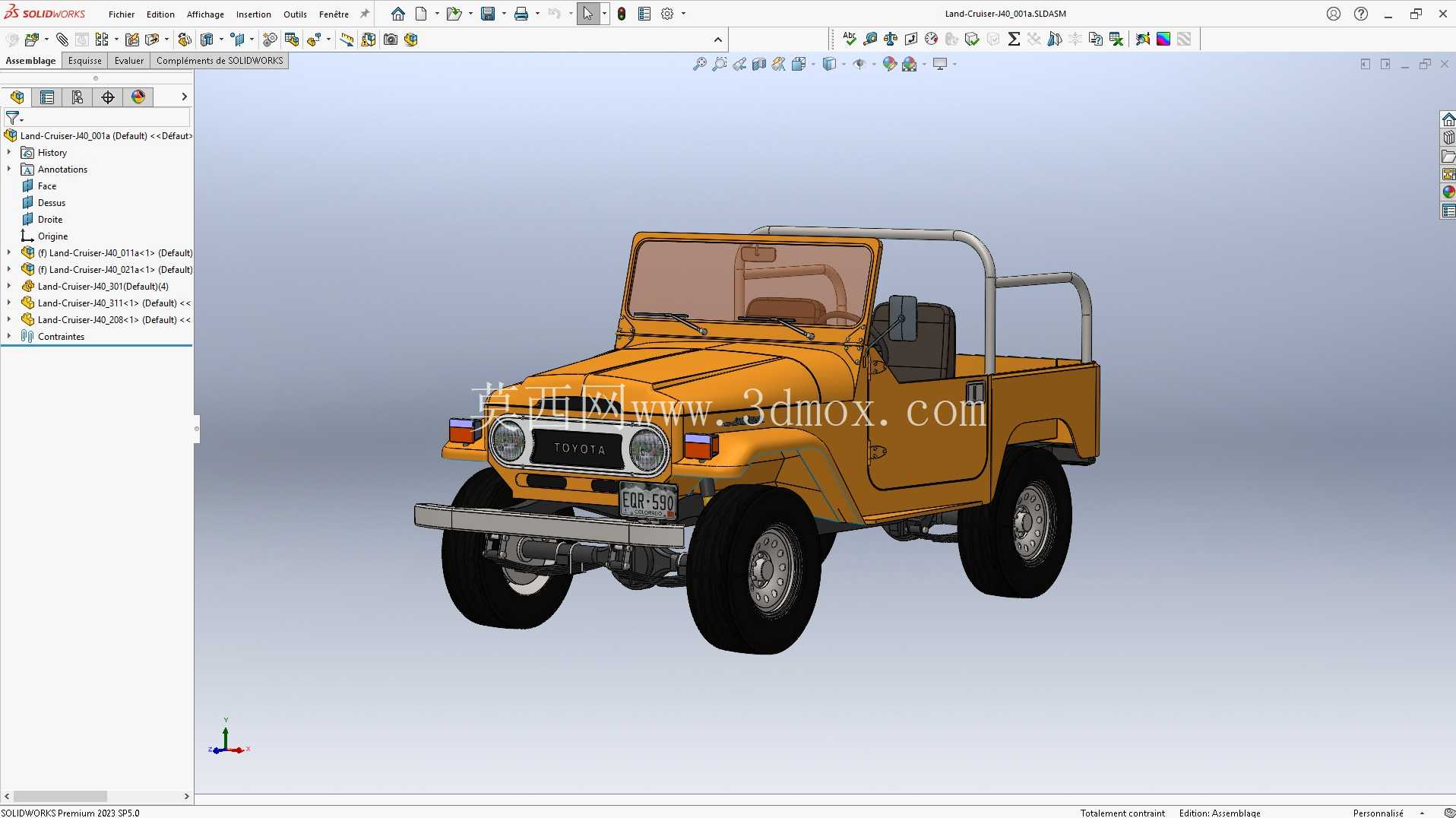Viewport: 1456px width, 818px height.
Task: Open the File Properties icon
Action: 644,14
